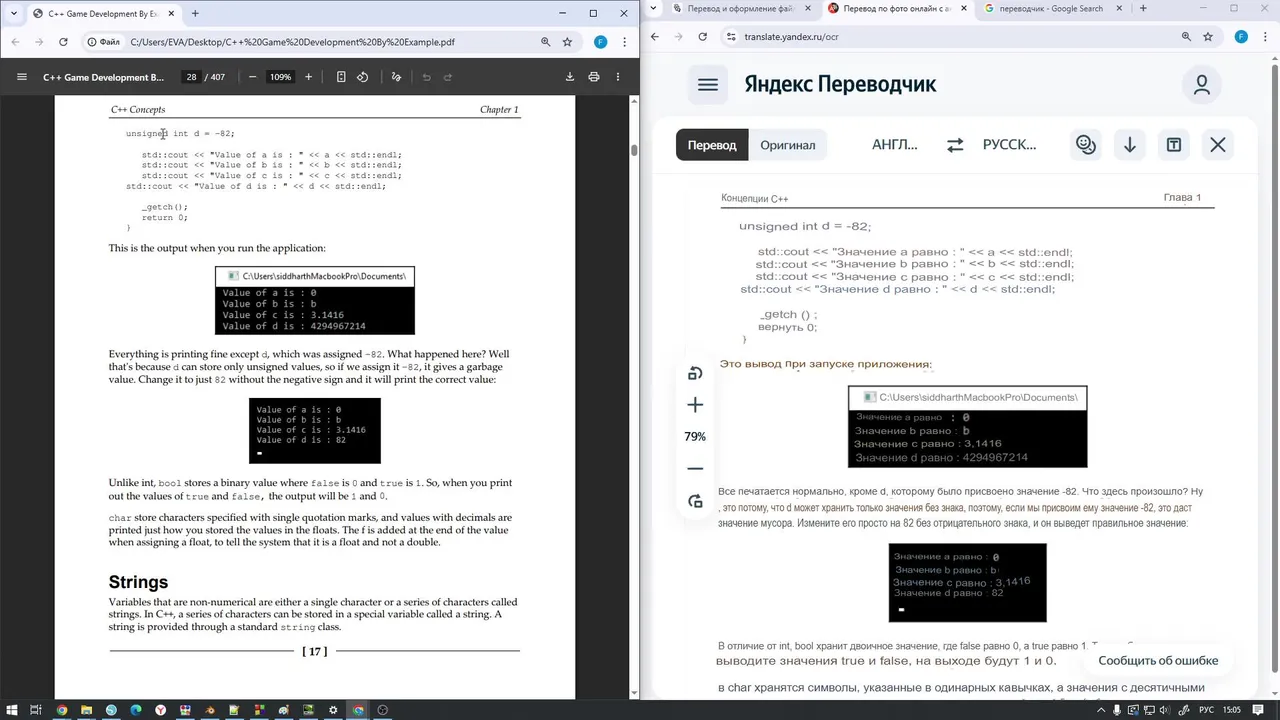Open tab search dropdown in PDF window
Viewport: 1280px width, 720px height.
click(x=13, y=13)
